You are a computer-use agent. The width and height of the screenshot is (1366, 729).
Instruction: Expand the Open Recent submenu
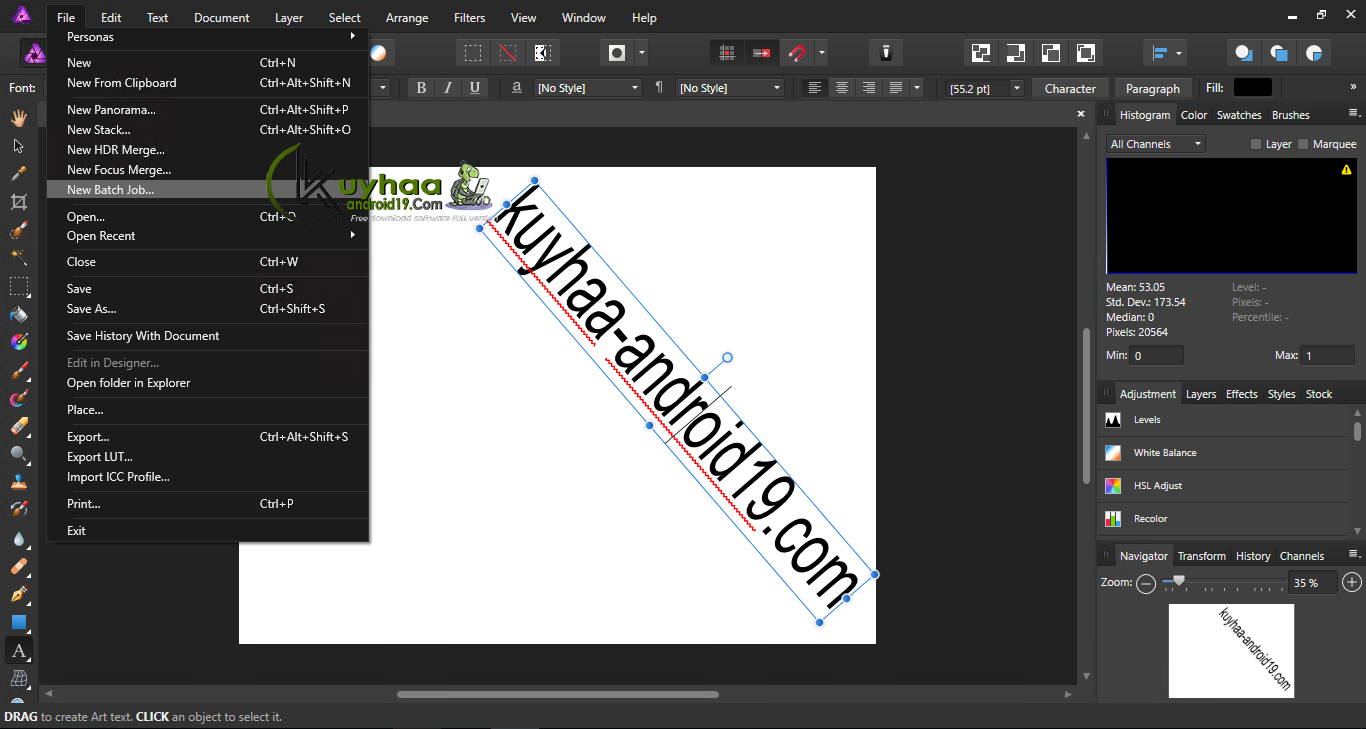click(x=208, y=236)
